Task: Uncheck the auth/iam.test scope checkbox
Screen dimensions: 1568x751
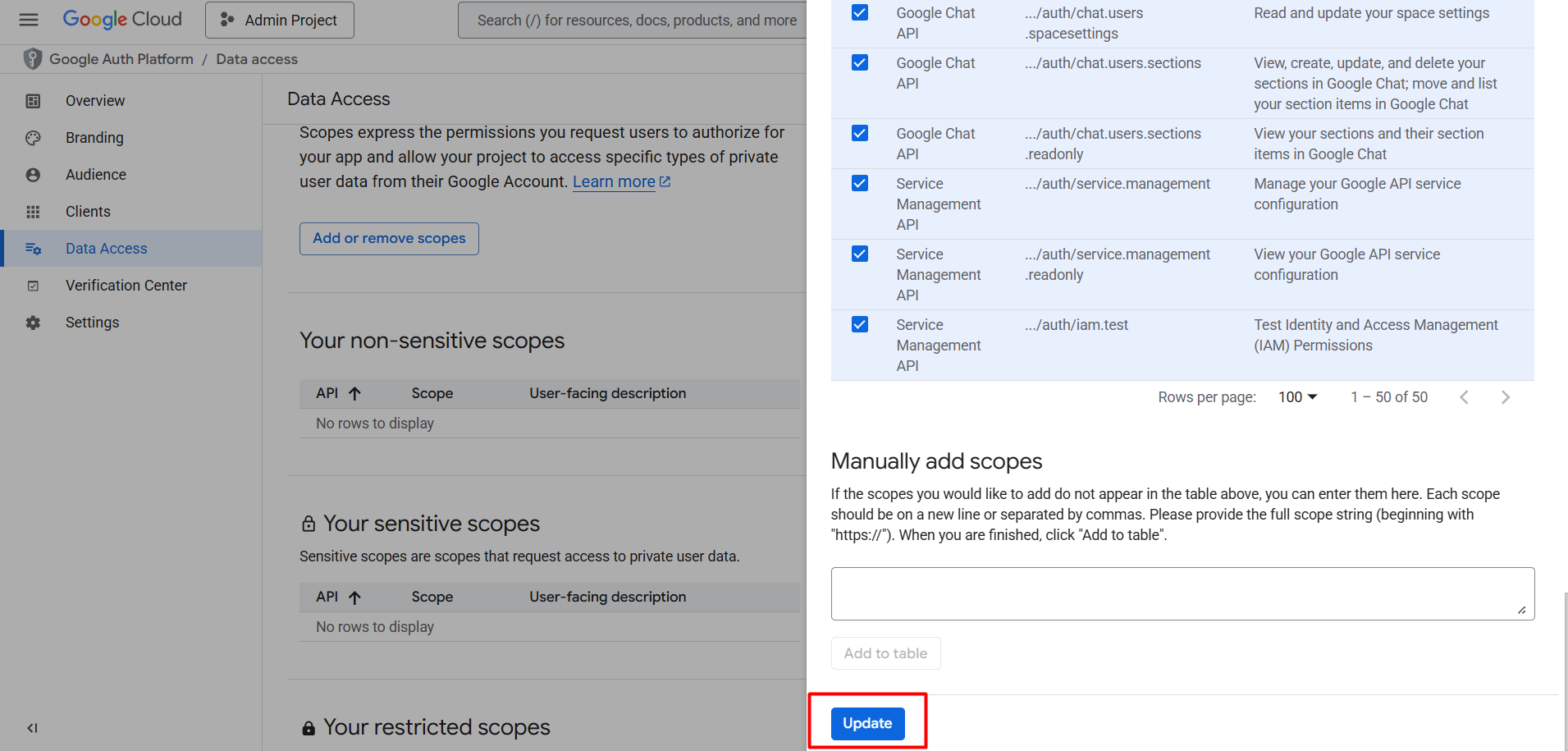Action: click(x=860, y=324)
